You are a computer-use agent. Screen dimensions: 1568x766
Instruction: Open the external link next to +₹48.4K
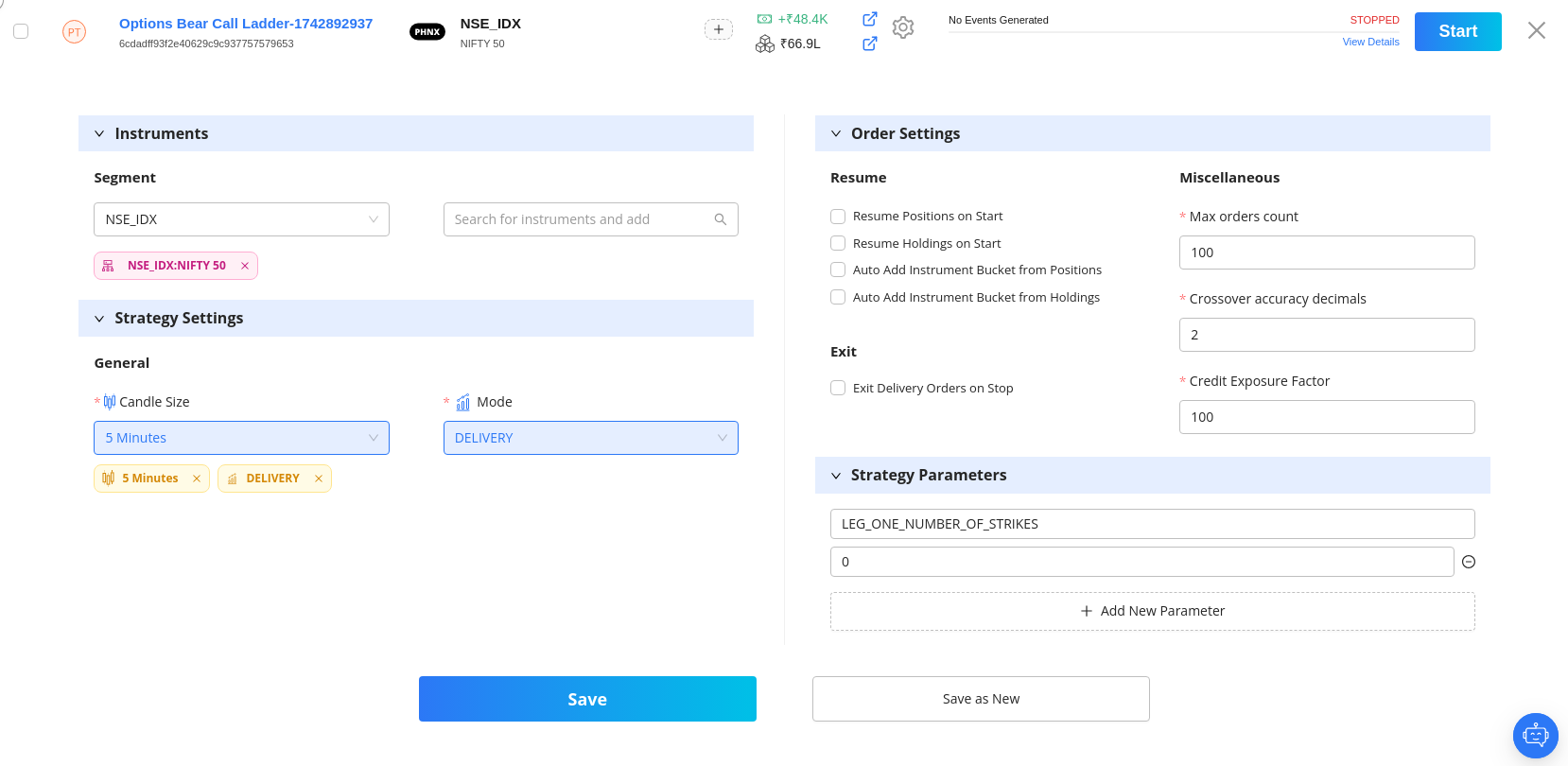870,19
